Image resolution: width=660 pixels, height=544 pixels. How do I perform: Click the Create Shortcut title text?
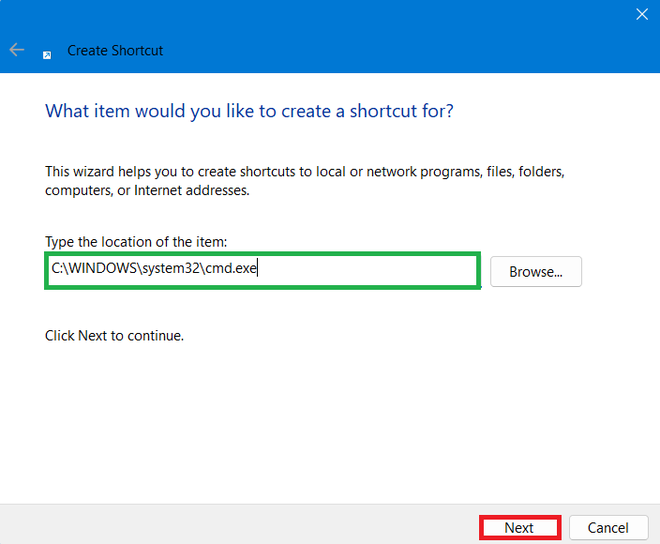(115, 50)
